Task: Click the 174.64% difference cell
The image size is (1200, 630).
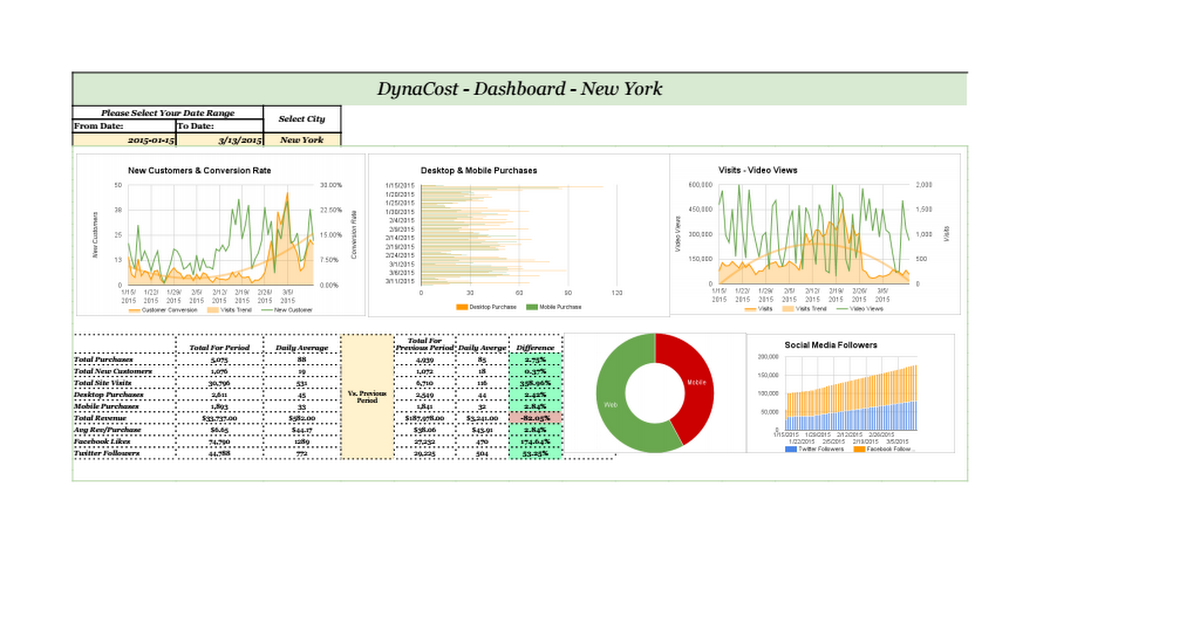Action: [x=535, y=442]
